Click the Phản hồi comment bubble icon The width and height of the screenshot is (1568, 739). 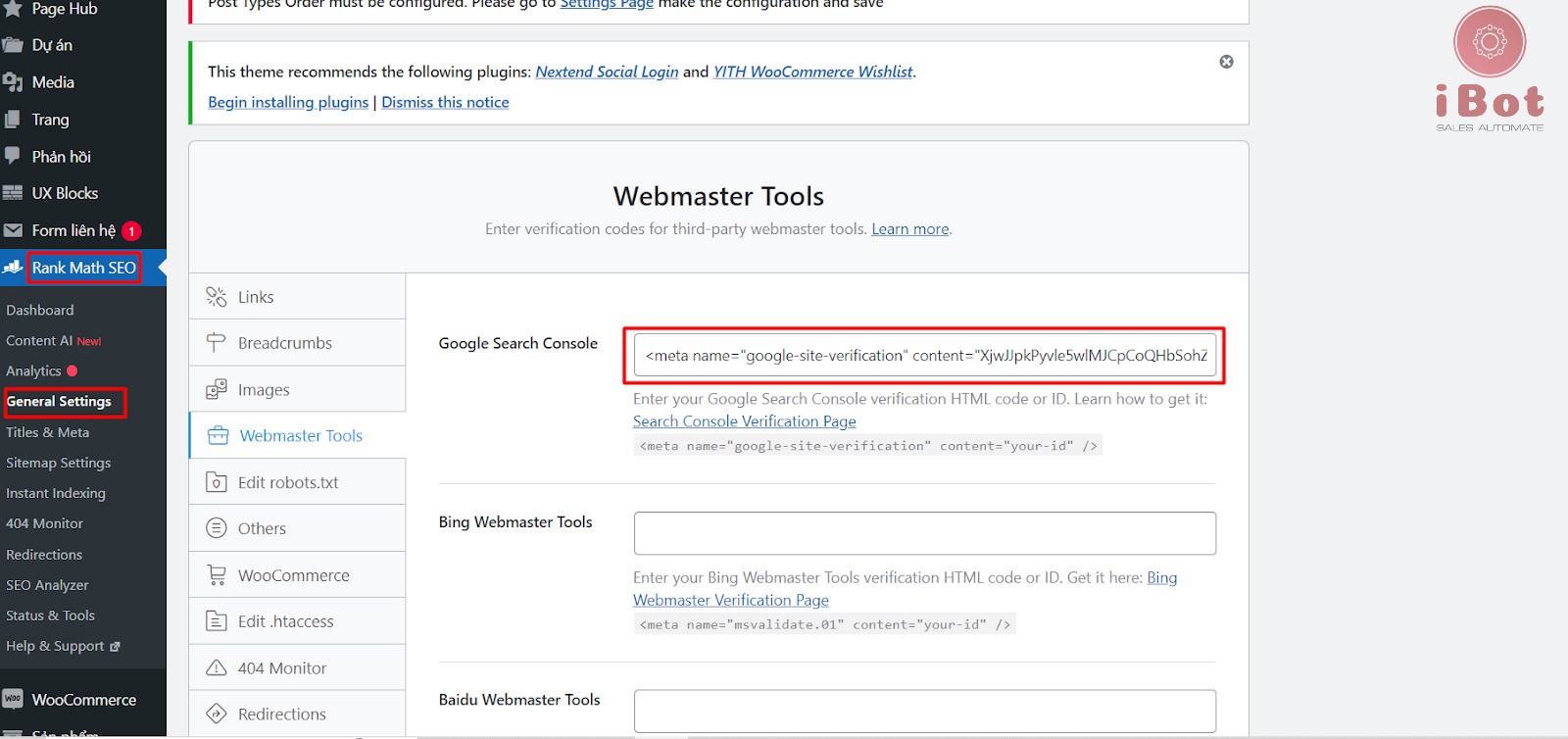13,156
